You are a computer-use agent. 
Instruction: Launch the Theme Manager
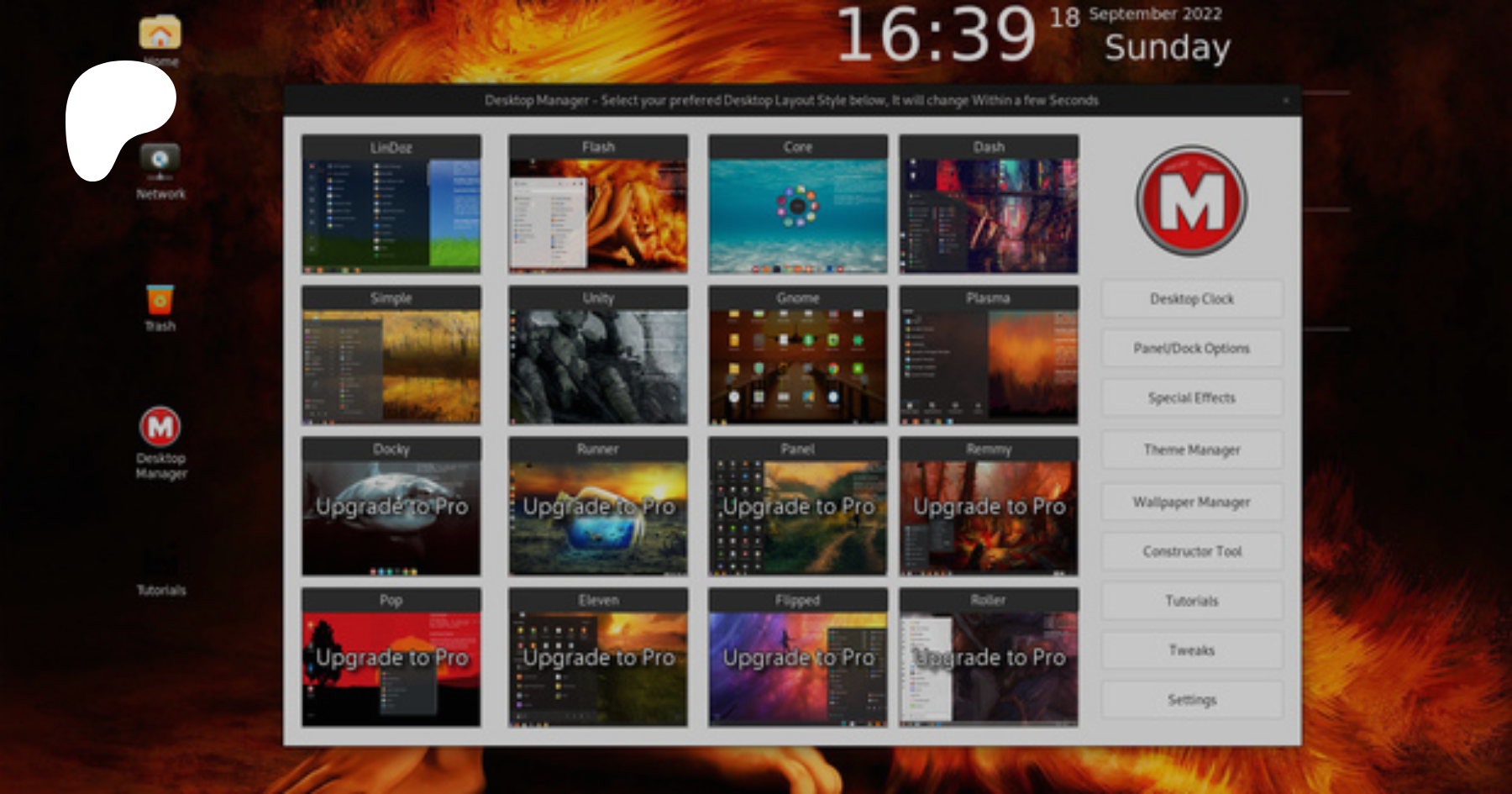[x=1191, y=450]
